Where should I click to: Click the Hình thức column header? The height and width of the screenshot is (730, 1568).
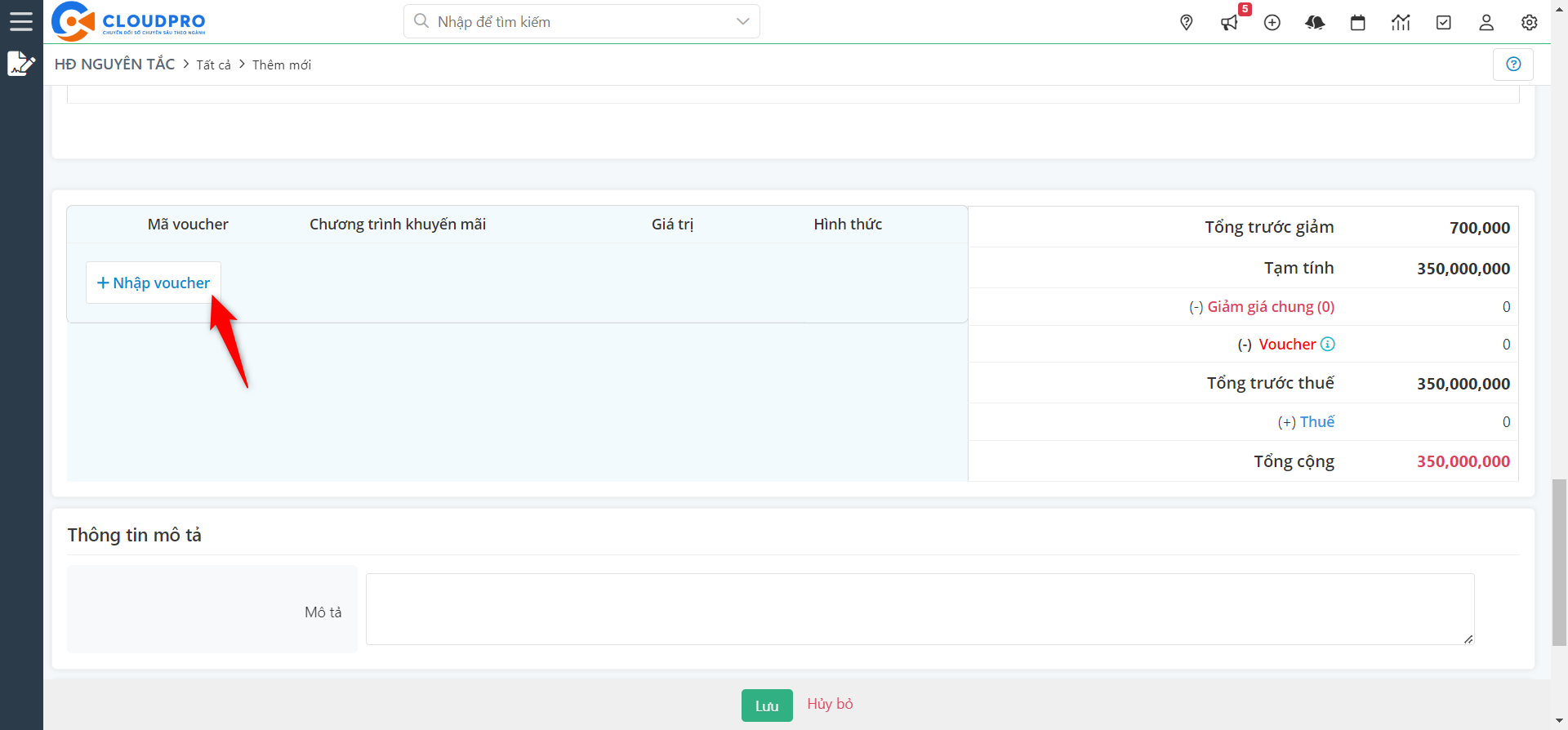(848, 224)
